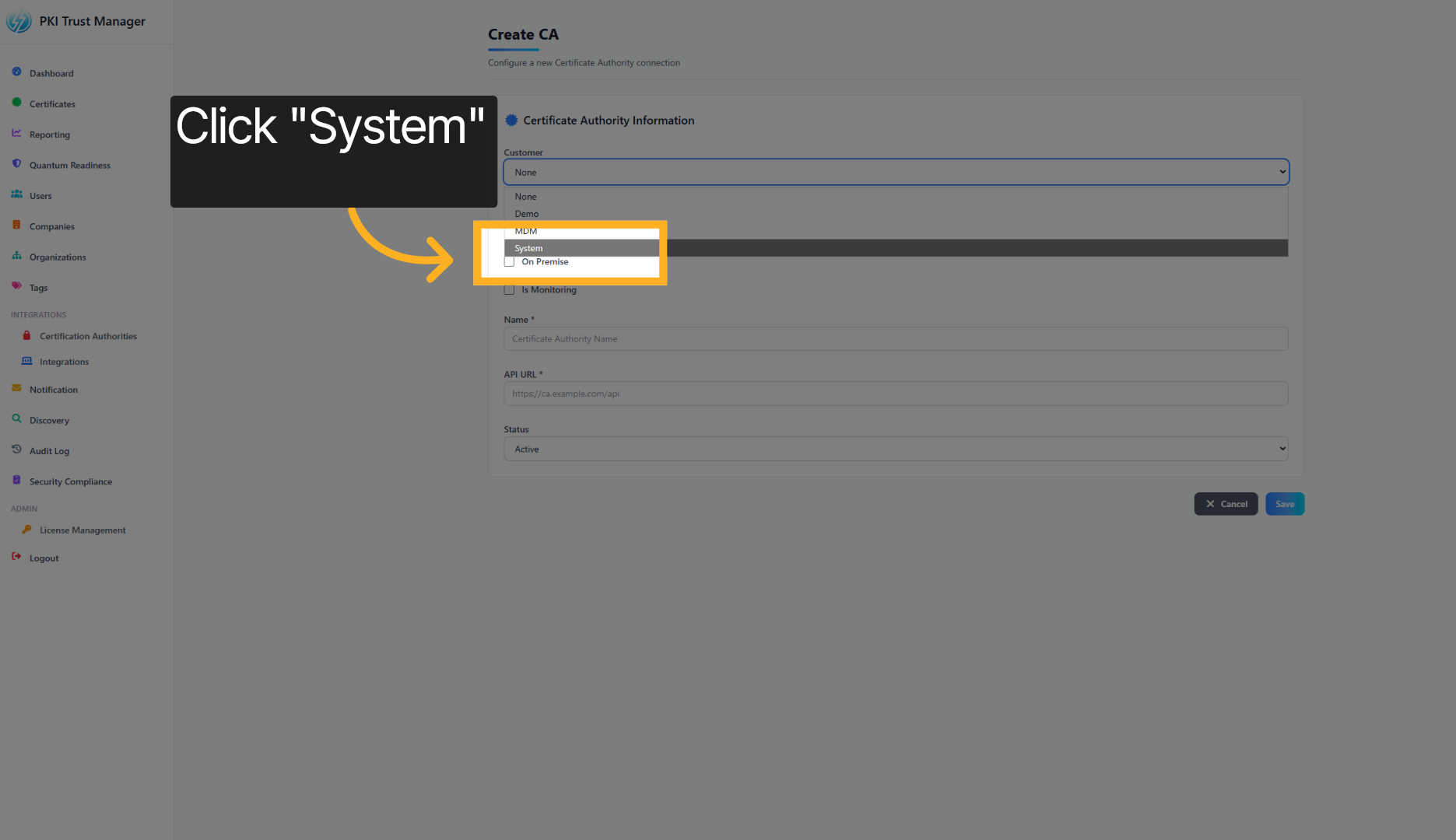Click the PKI Trust Manager logo icon
Viewport: 1456px width, 840px height.
click(x=19, y=21)
